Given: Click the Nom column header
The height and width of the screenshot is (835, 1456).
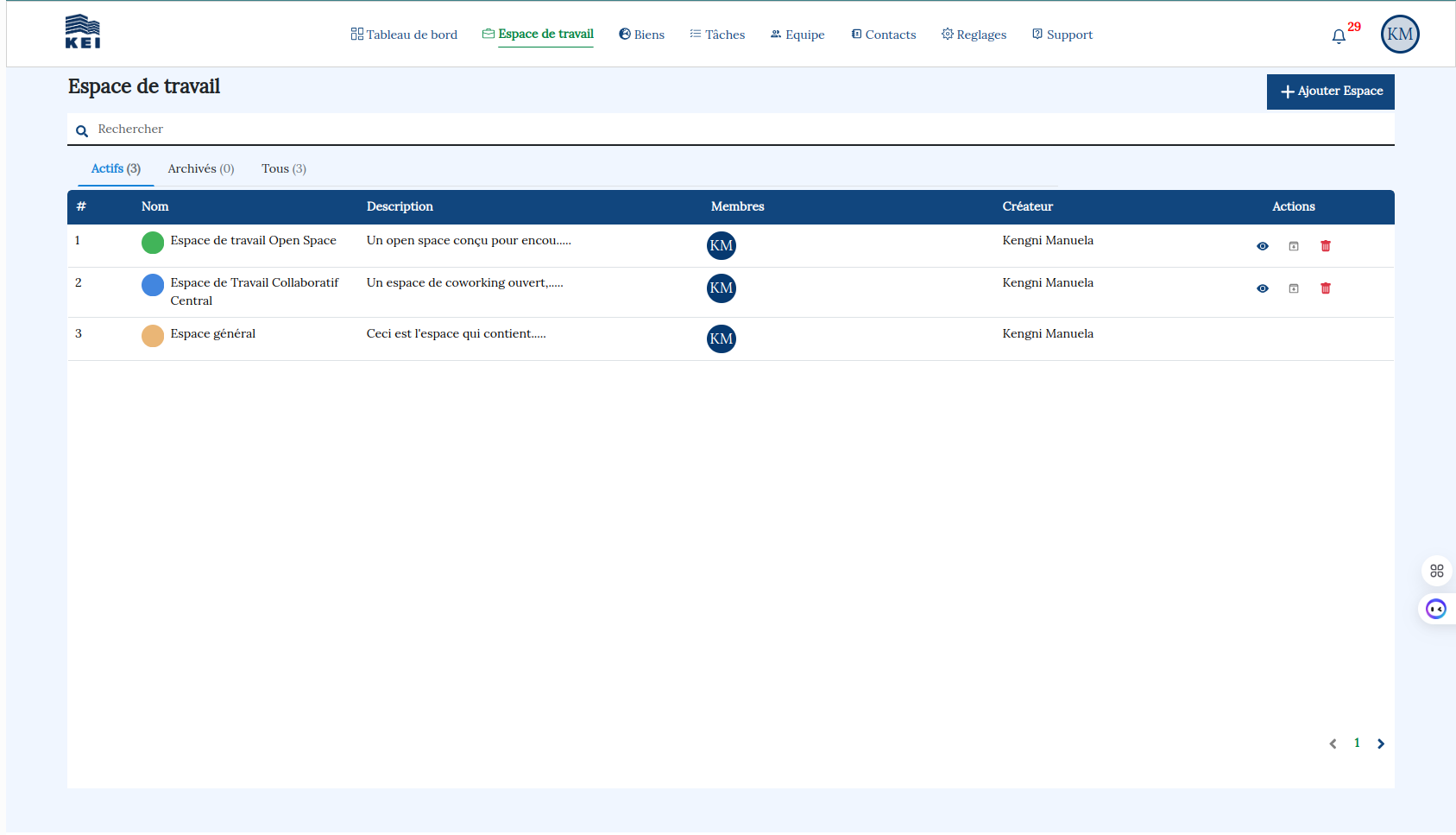Looking at the screenshot, I should [x=155, y=206].
